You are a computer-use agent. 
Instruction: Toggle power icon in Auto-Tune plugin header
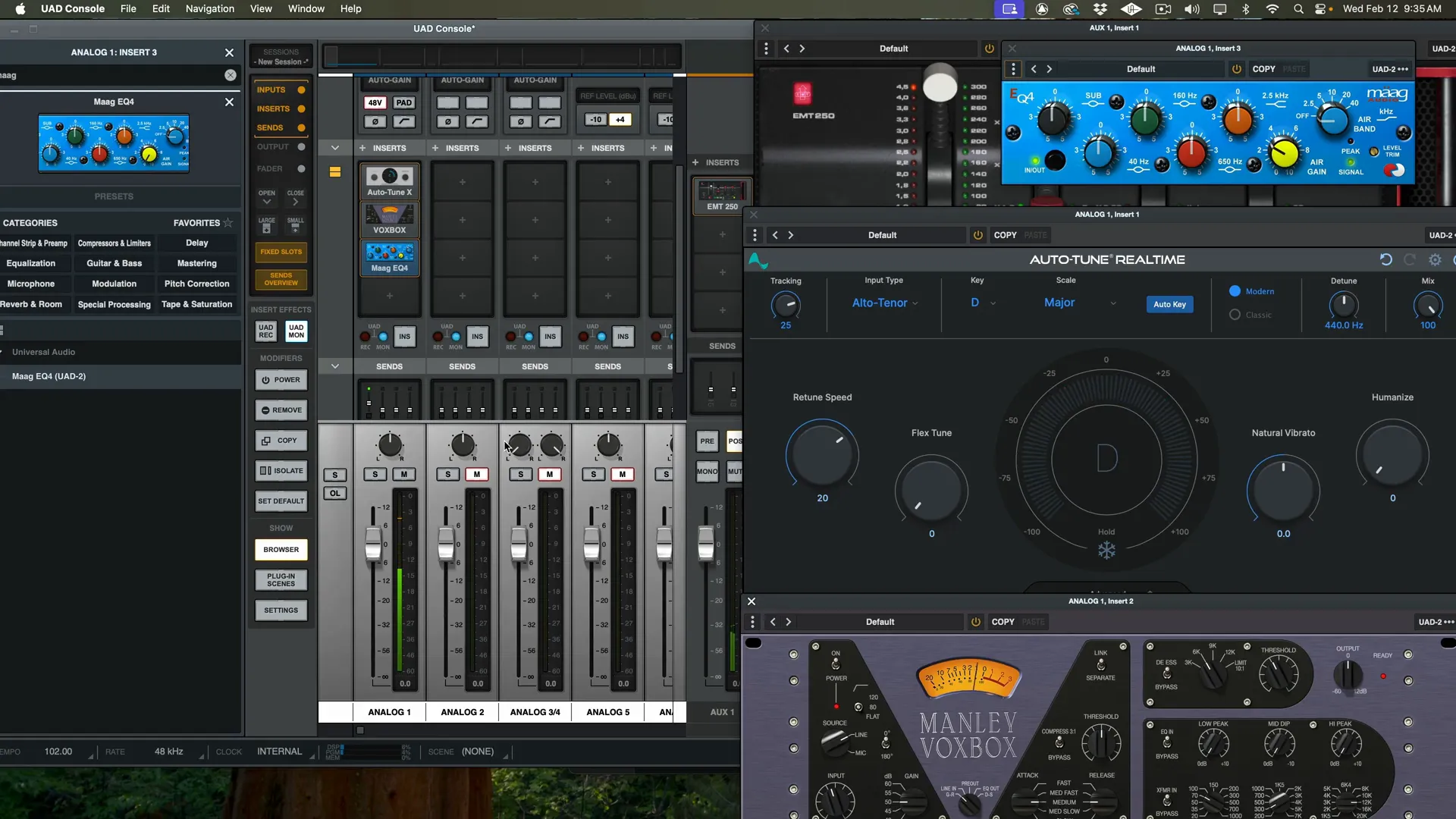point(977,235)
